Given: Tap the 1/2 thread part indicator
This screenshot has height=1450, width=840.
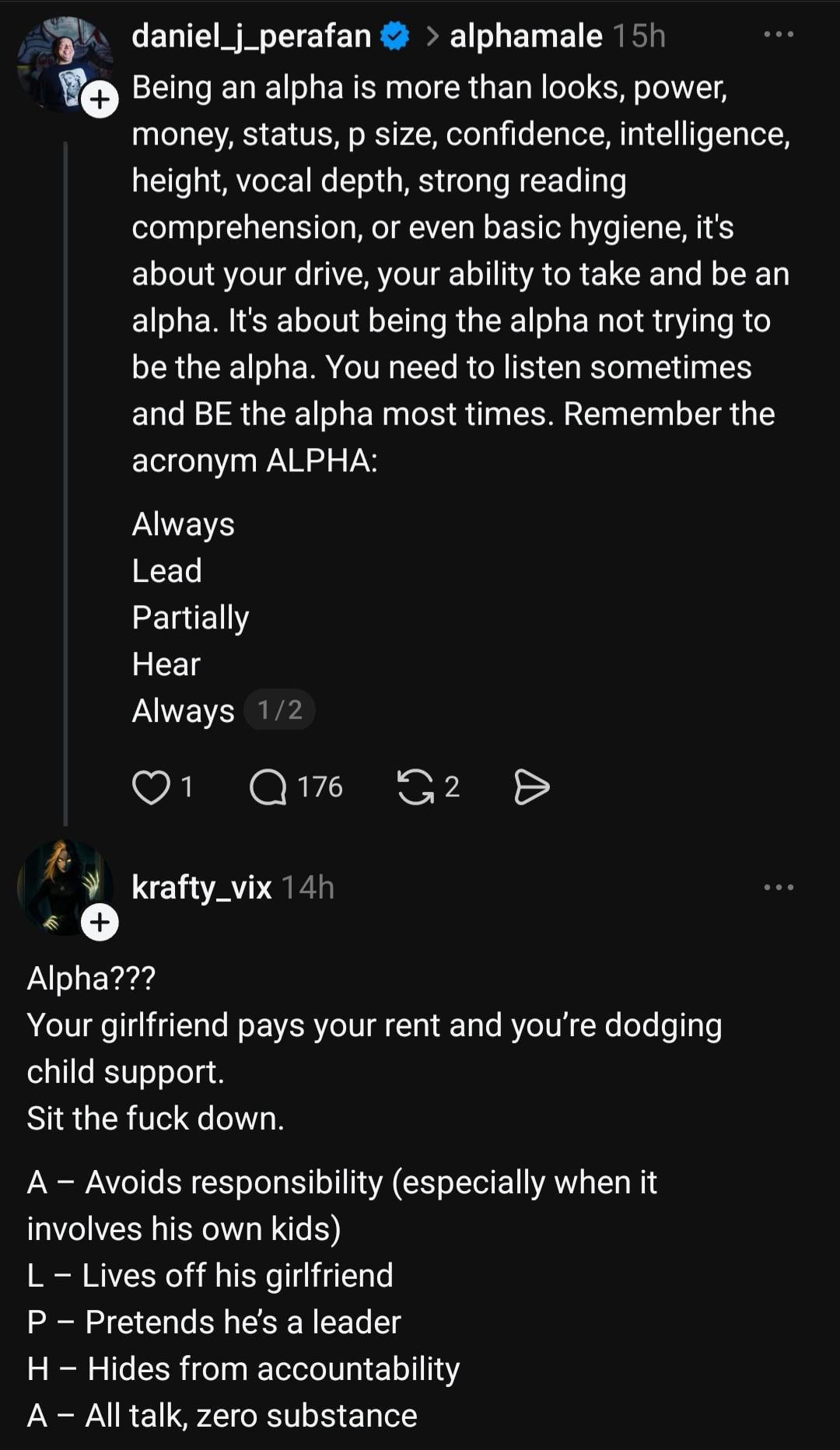Looking at the screenshot, I should click(x=279, y=710).
